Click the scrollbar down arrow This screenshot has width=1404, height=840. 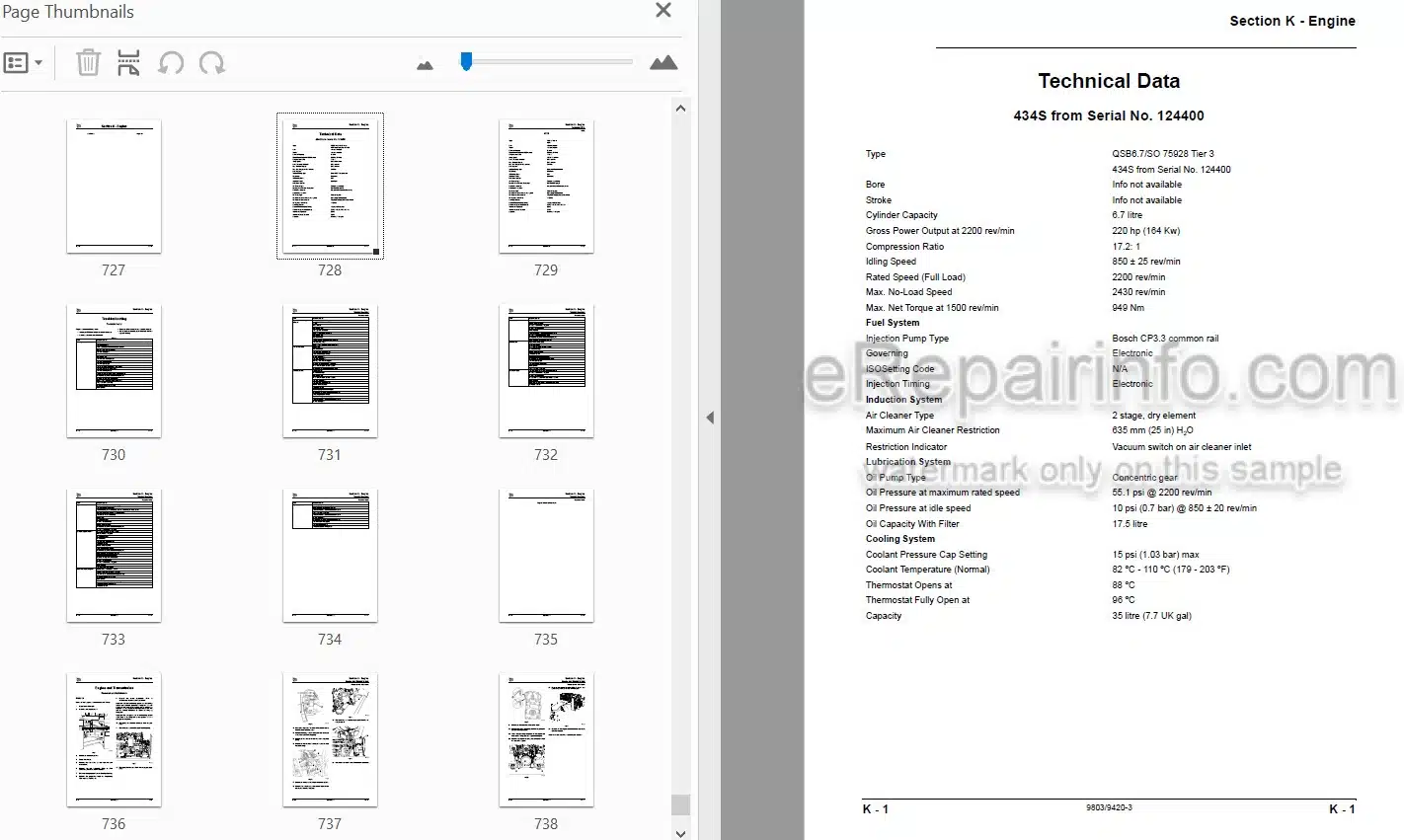click(x=680, y=832)
